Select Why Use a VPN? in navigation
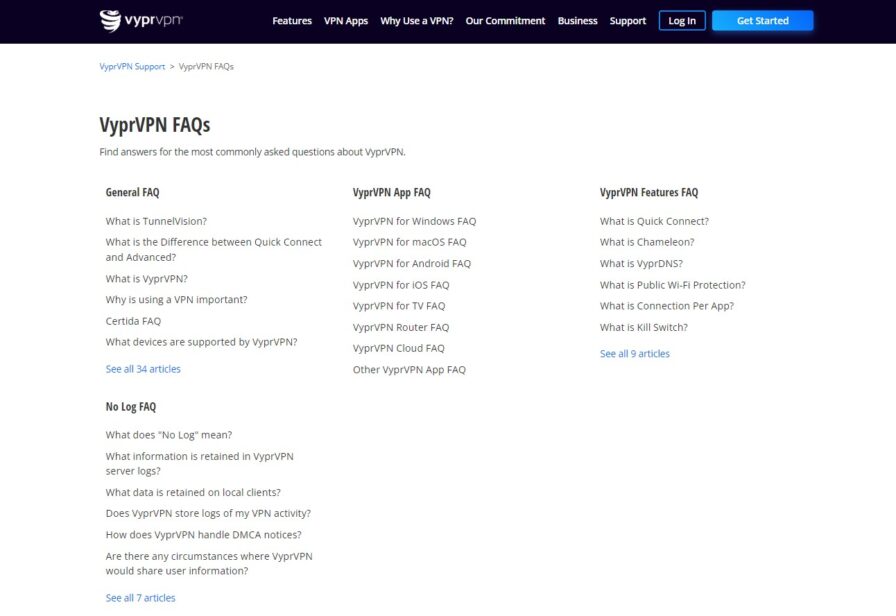The image size is (896, 616). pos(417,21)
